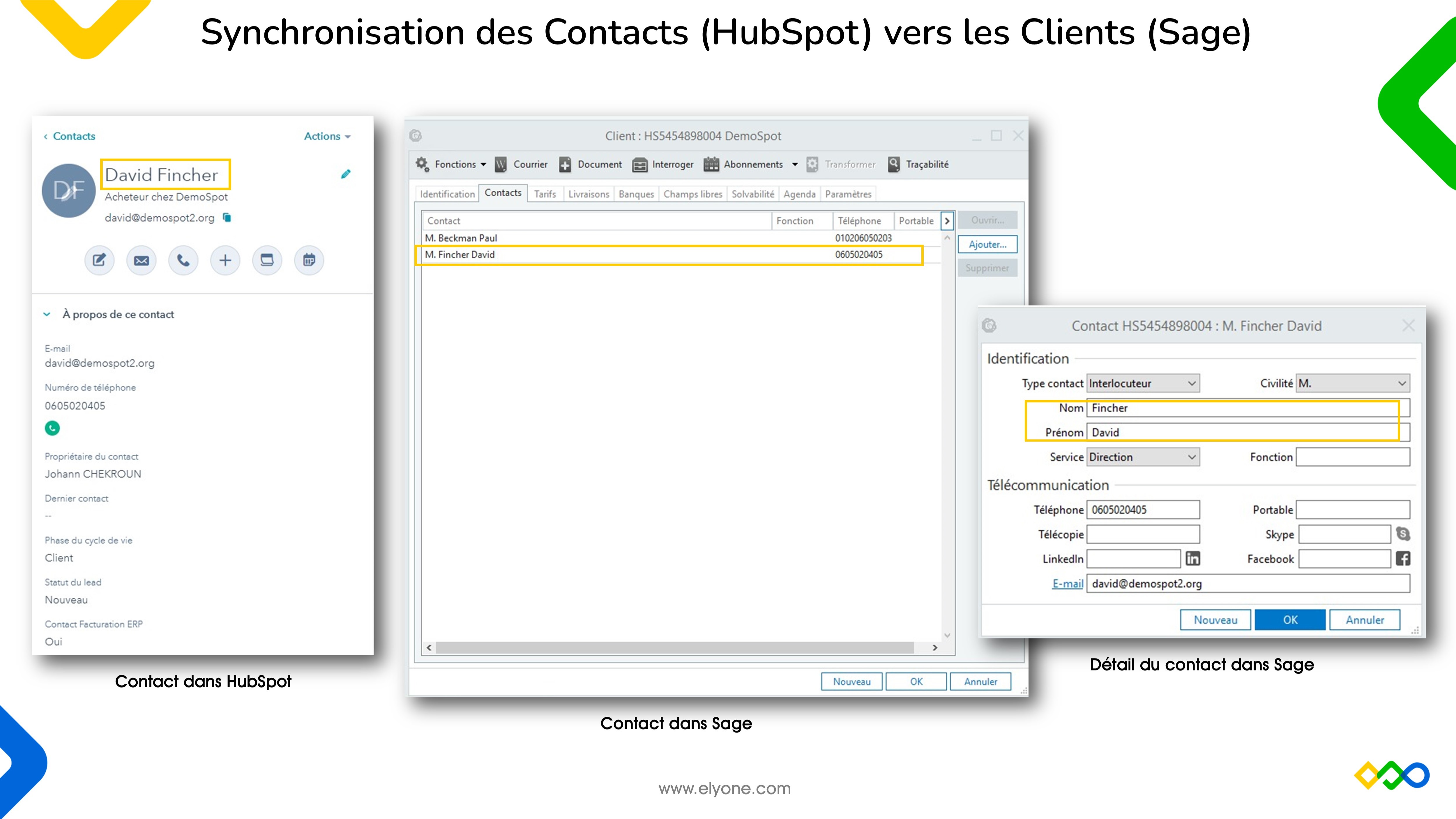Screen dimensions: 1456x819
Task: Open the email icon in HubSpot contact card
Action: [x=141, y=261]
